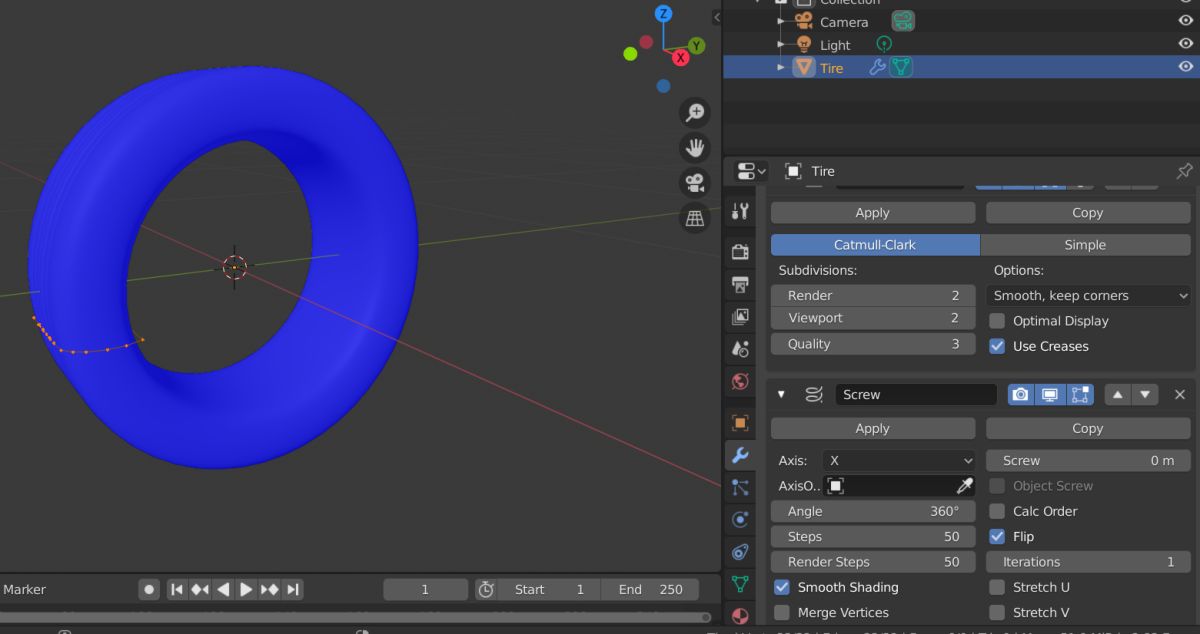
Task: Enable the Stretch V checkbox
Action: click(x=997, y=612)
